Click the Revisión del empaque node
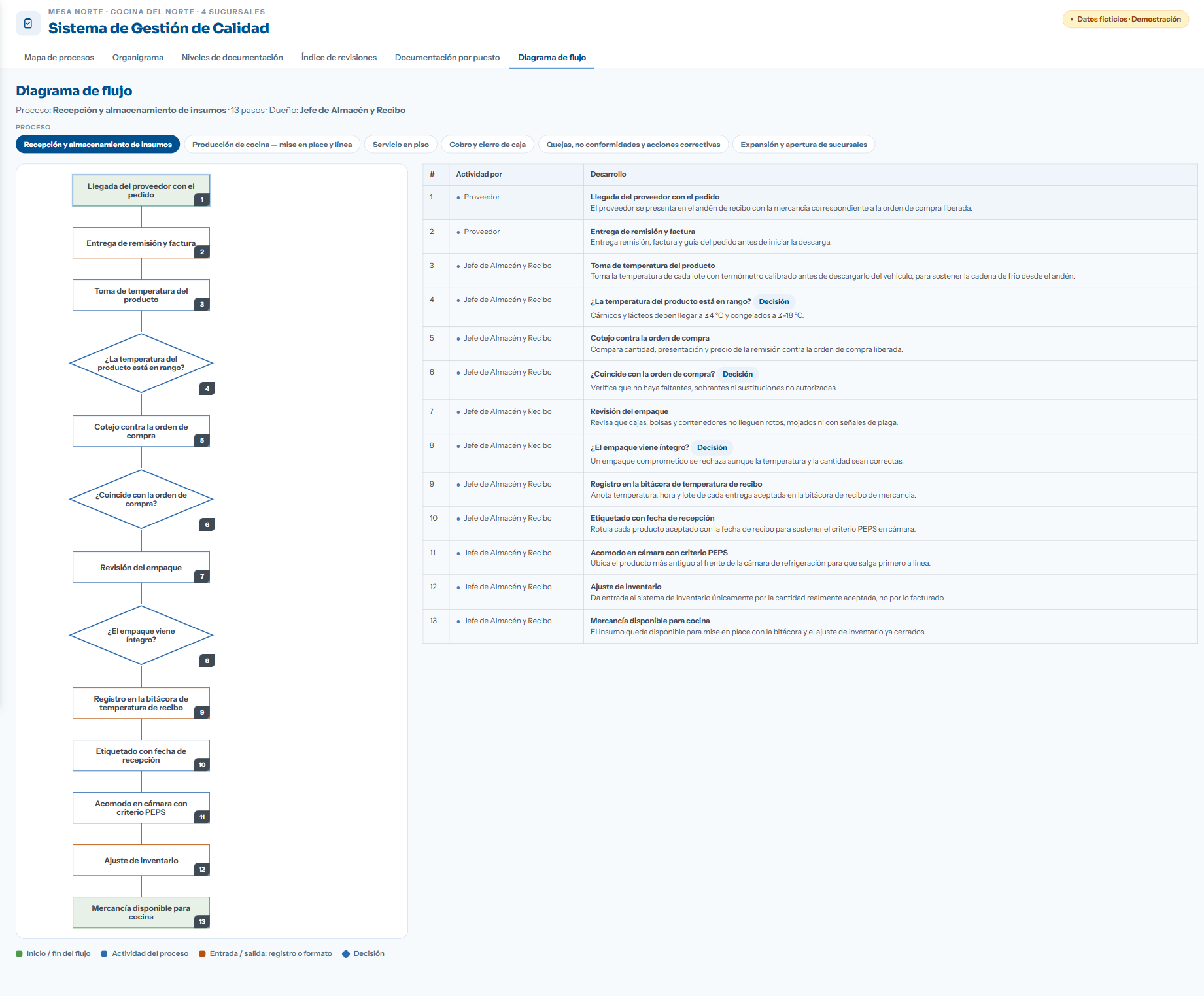1204x996 pixels. point(141,567)
